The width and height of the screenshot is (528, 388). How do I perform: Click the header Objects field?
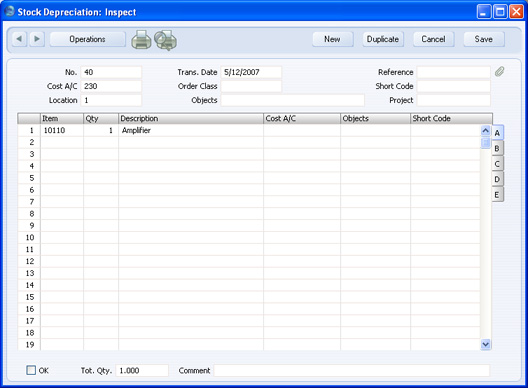pyautogui.click(x=293, y=100)
